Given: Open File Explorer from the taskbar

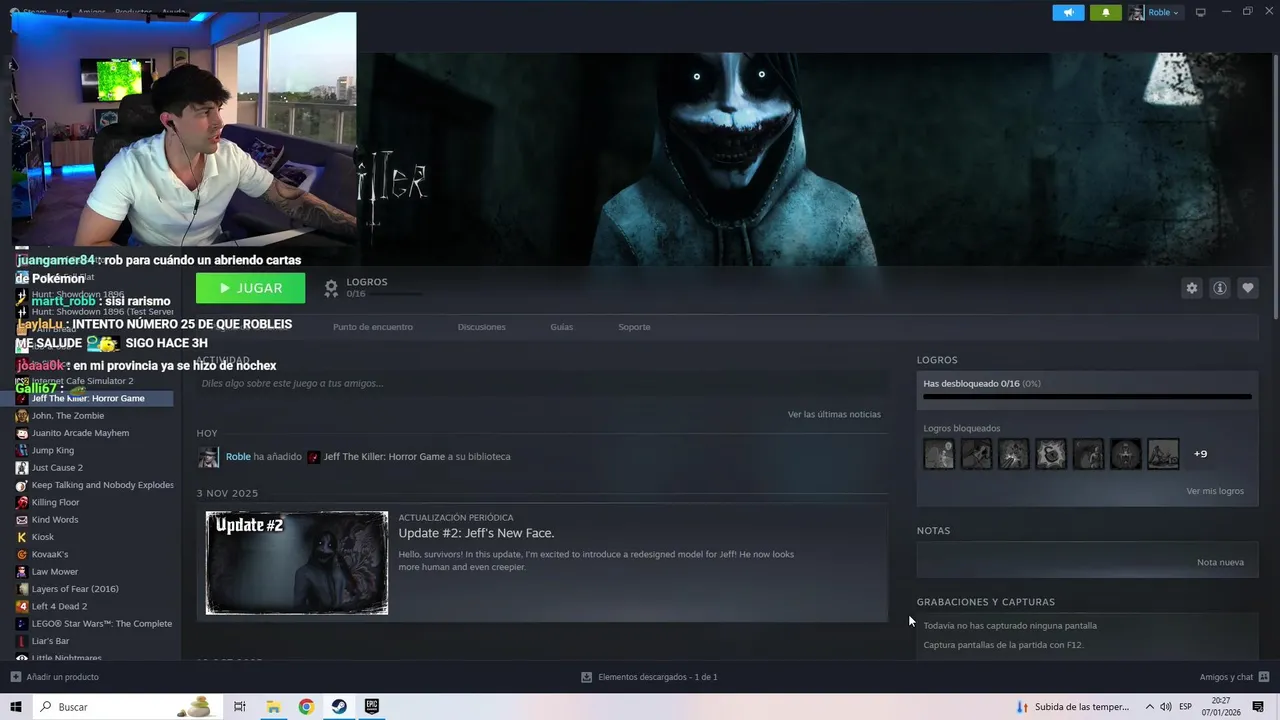Looking at the screenshot, I should [273, 707].
